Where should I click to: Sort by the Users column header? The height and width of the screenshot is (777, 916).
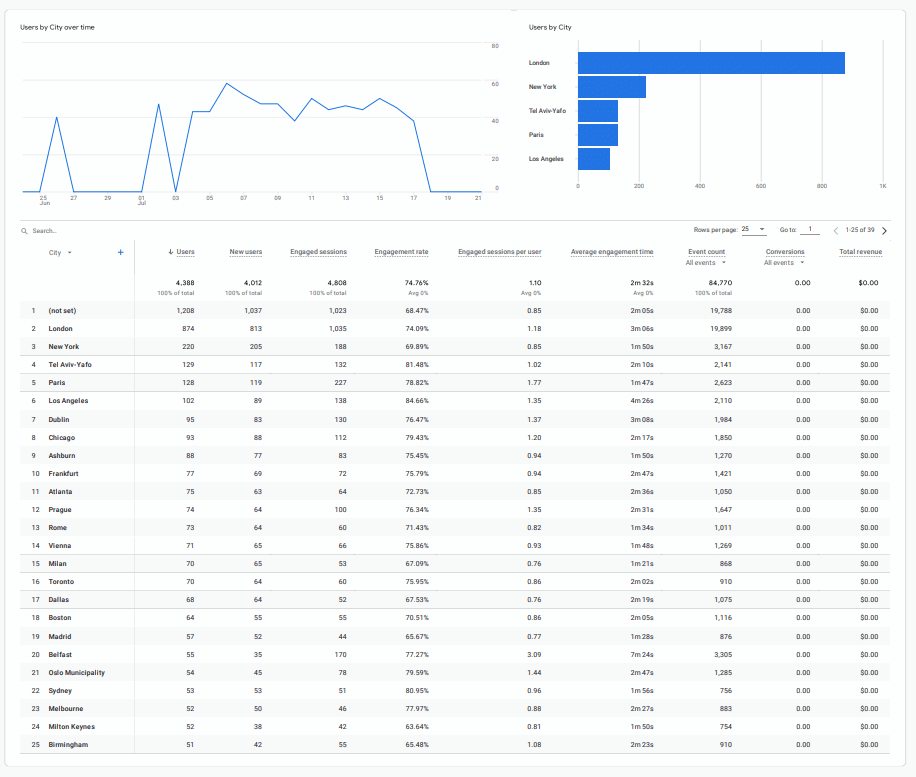pos(185,252)
